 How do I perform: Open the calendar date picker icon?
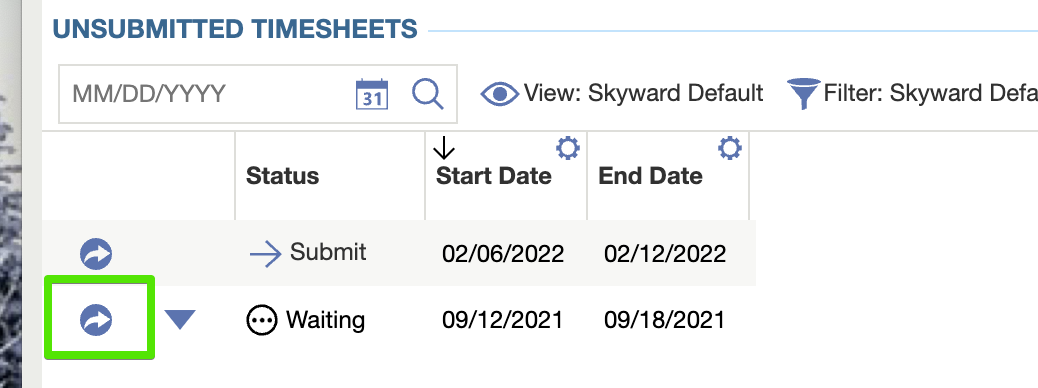(x=372, y=94)
